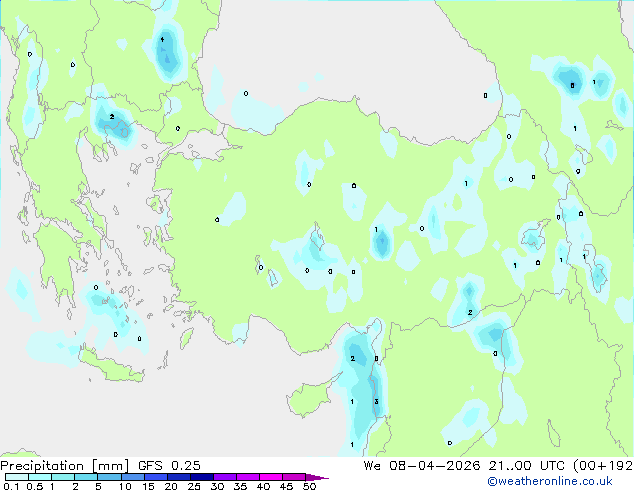Open the weatheronline.co.uk link
The width and height of the screenshot is (634, 490).
(549, 481)
